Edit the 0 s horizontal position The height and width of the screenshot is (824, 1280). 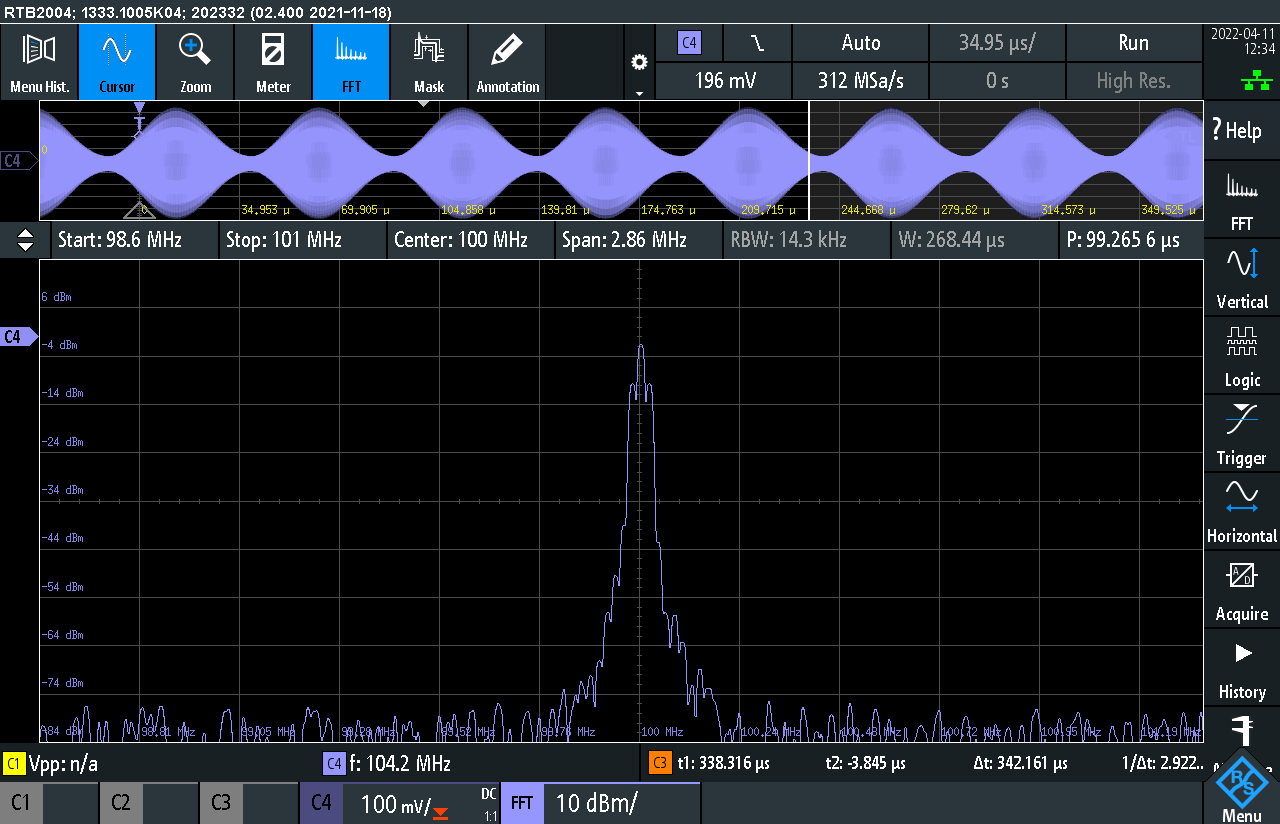[997, 81]
